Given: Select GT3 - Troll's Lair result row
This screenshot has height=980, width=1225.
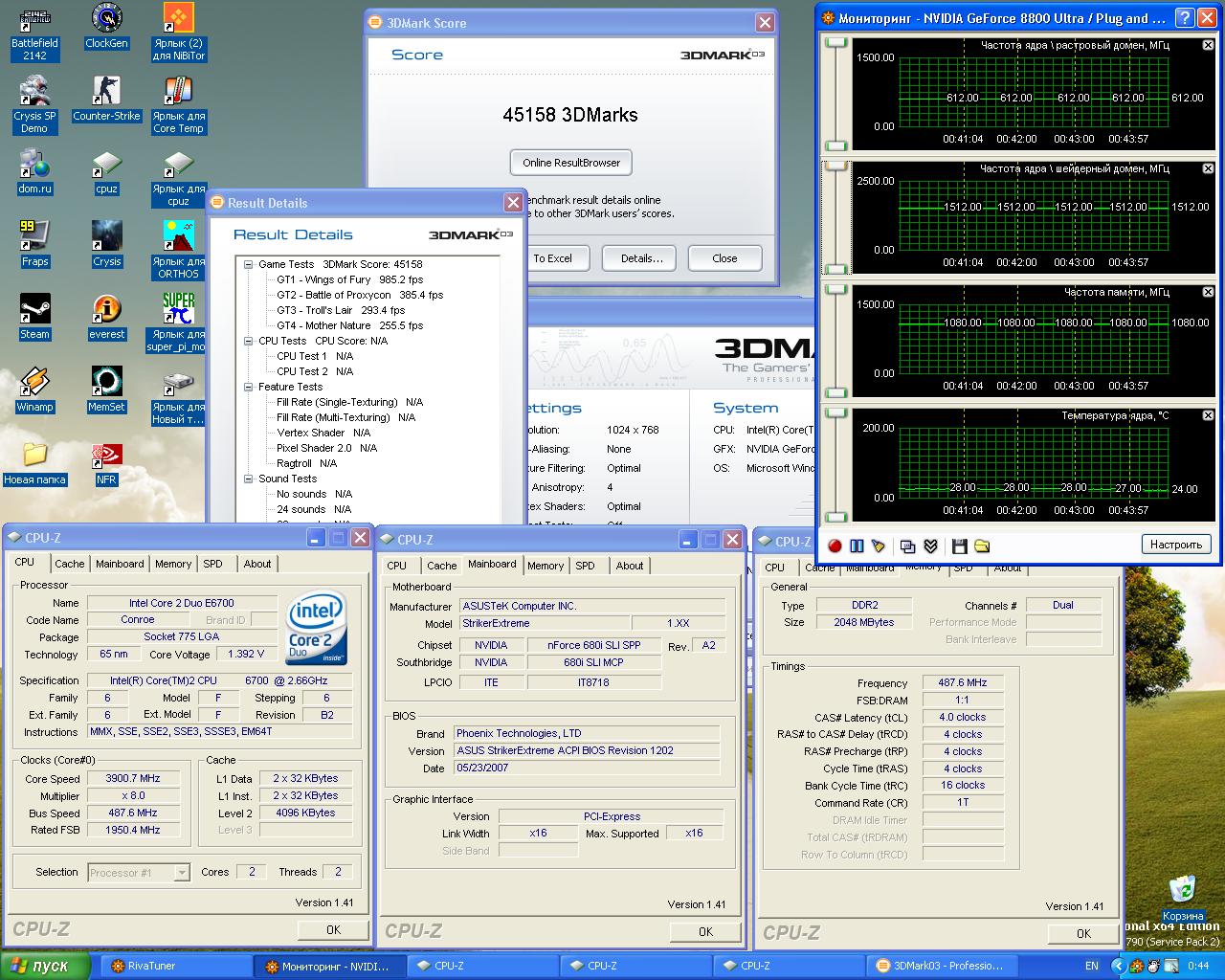Looking at the screenshot, I should 341,310.
